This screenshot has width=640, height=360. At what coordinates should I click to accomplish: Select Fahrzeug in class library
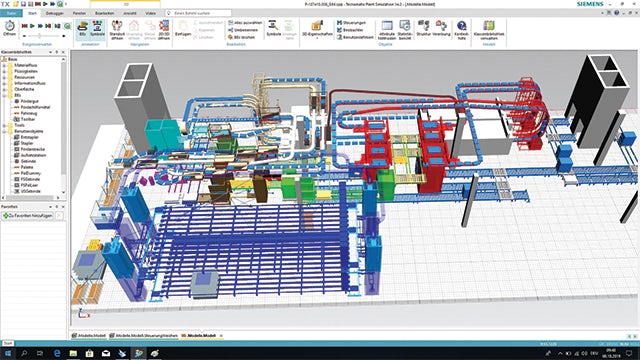point(29,113)
